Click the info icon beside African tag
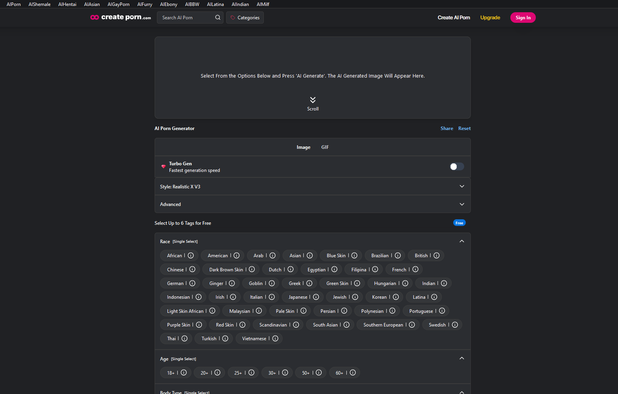Image resolution: width=618 pixels, height=394 pixels. click(x=191, y=255)
